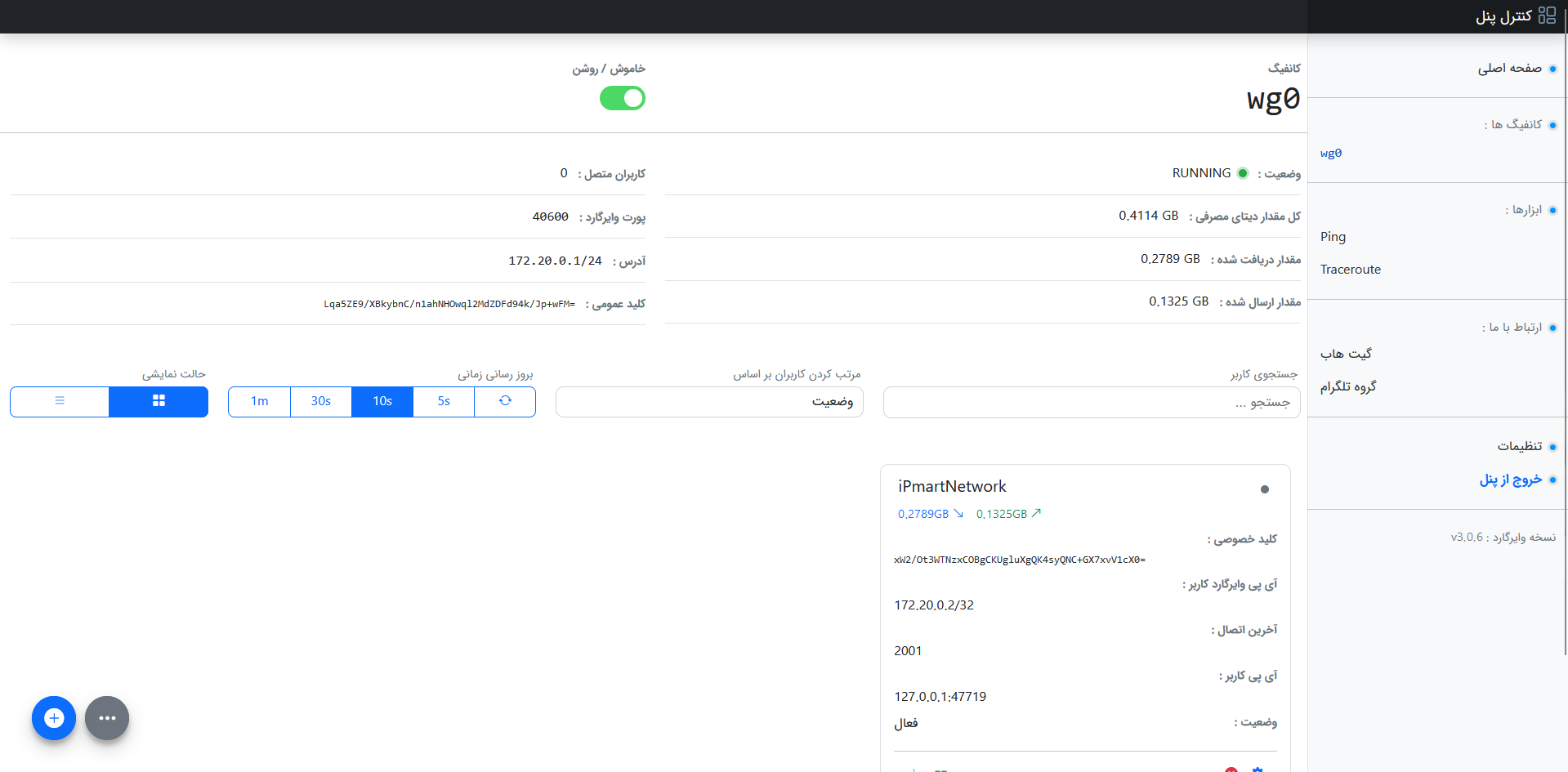This screenshot has height=772, width=1568.
Task: Click the peer endpoint 127.0.0.1:47719
Action: coord(940,697)
